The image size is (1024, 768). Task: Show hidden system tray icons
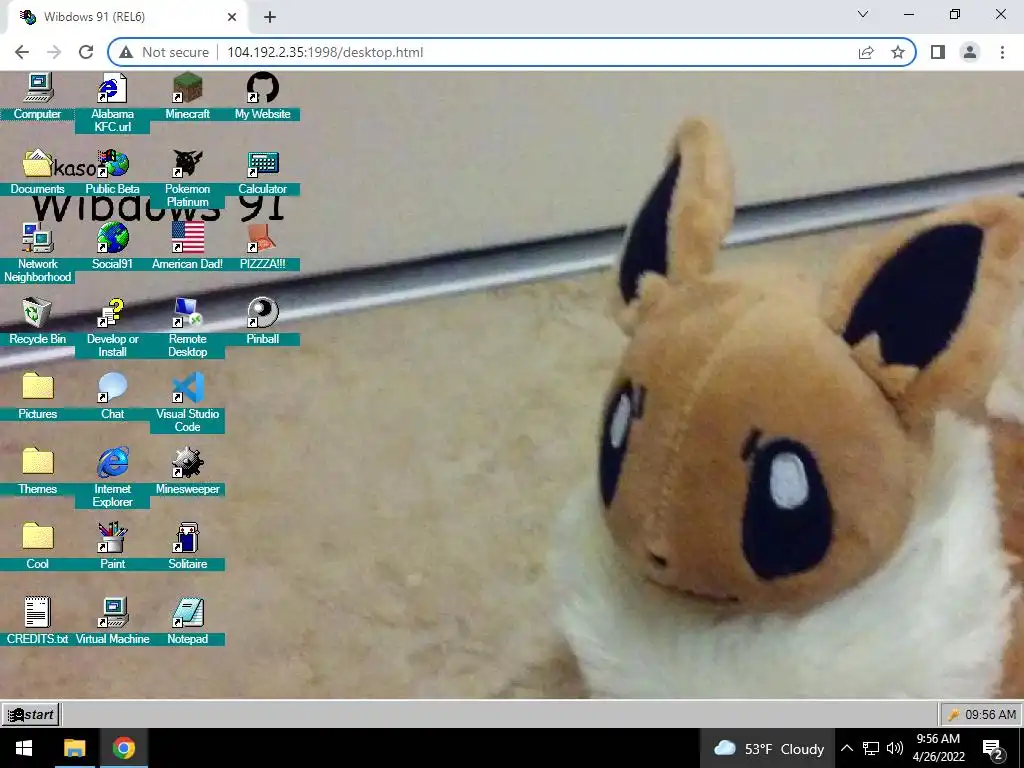pos(846,748)
